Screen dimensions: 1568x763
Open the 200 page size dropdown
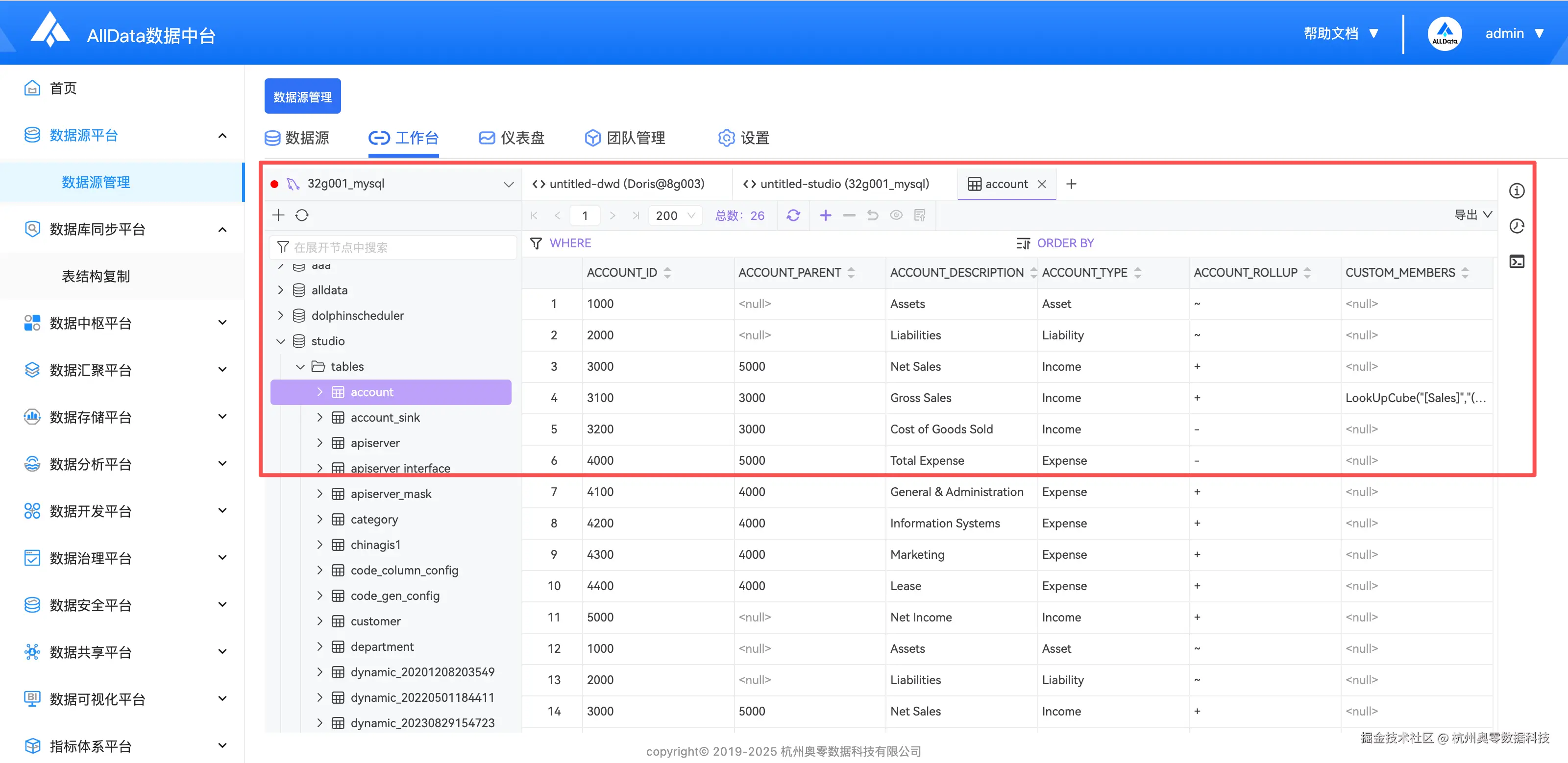pyautogui.click(x=674, y=215)
